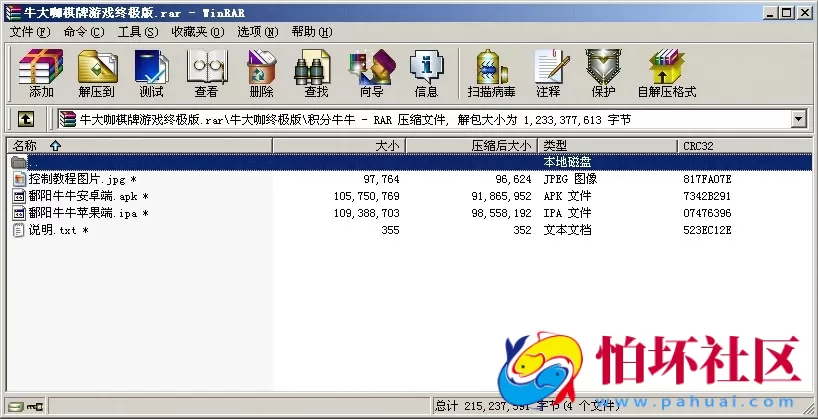Click type cell JPEG 图像
Viewport: 818px width, 419px height.
coord(570,179)
